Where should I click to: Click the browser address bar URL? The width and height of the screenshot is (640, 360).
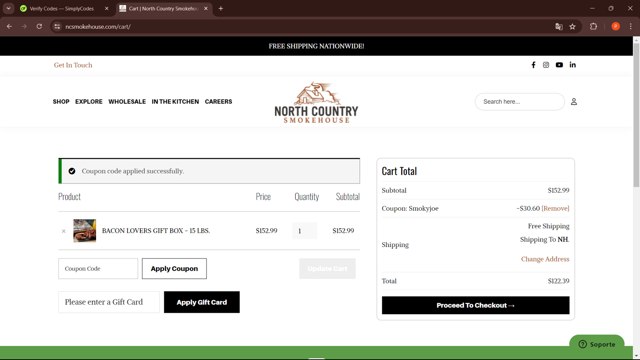tap(98, 27)
